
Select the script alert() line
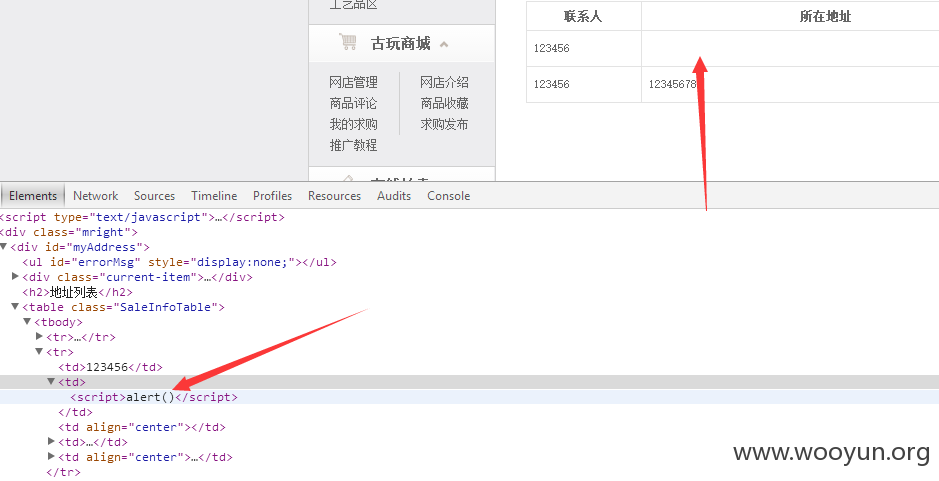(x=154, y=397)
